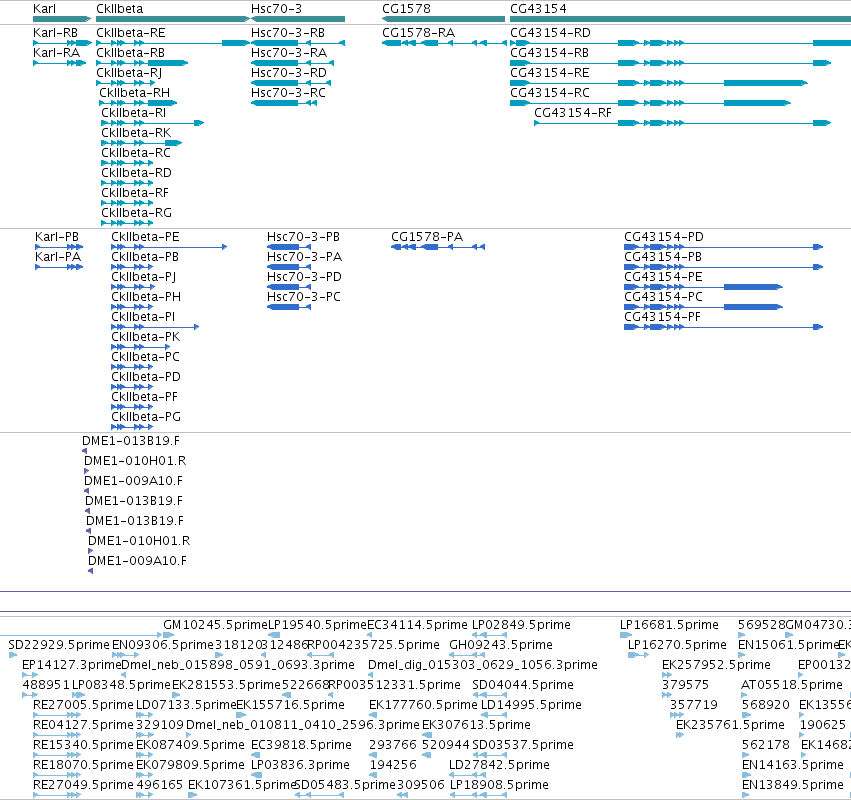Select protein Karl-PB
Viewport: 851px width, 800px height.
[x=59, y=247]
